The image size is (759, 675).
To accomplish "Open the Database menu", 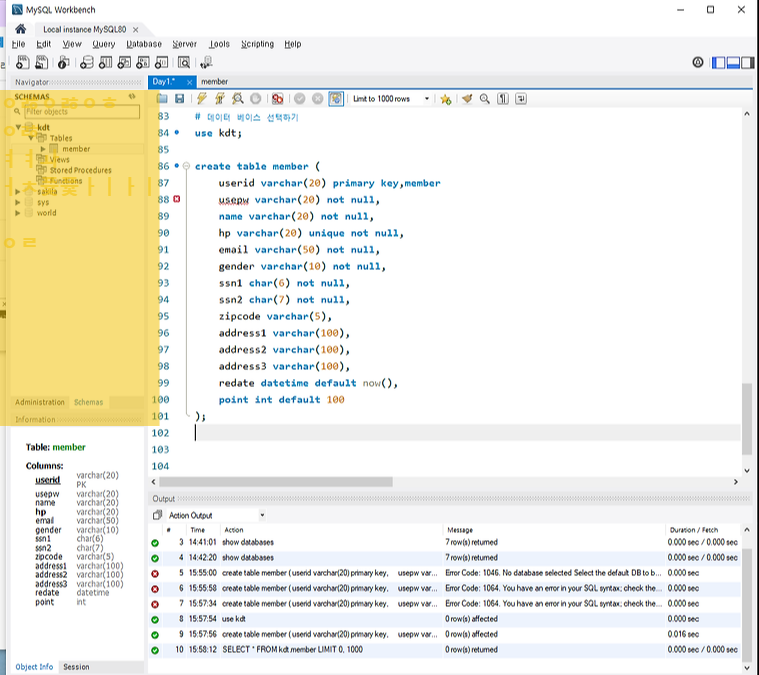I will click(x=144, y=44).
